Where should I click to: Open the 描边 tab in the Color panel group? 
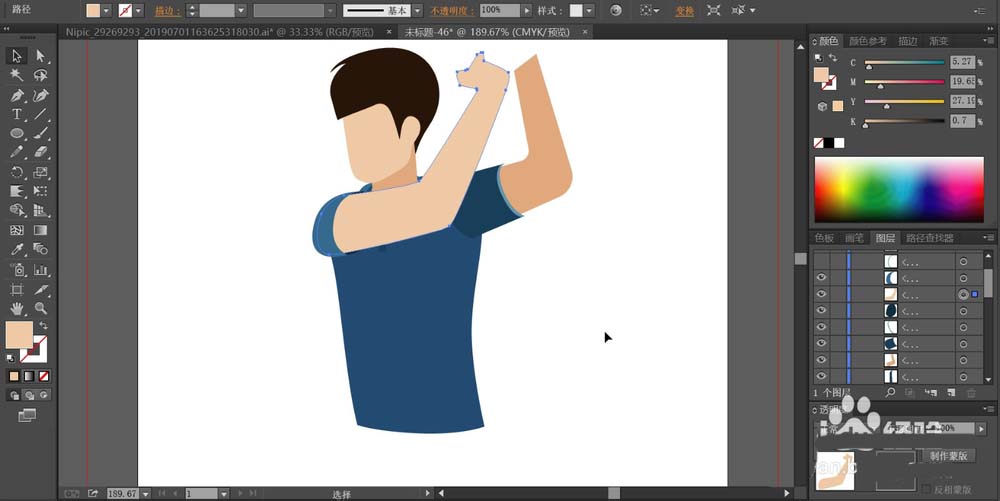(908, 41)
